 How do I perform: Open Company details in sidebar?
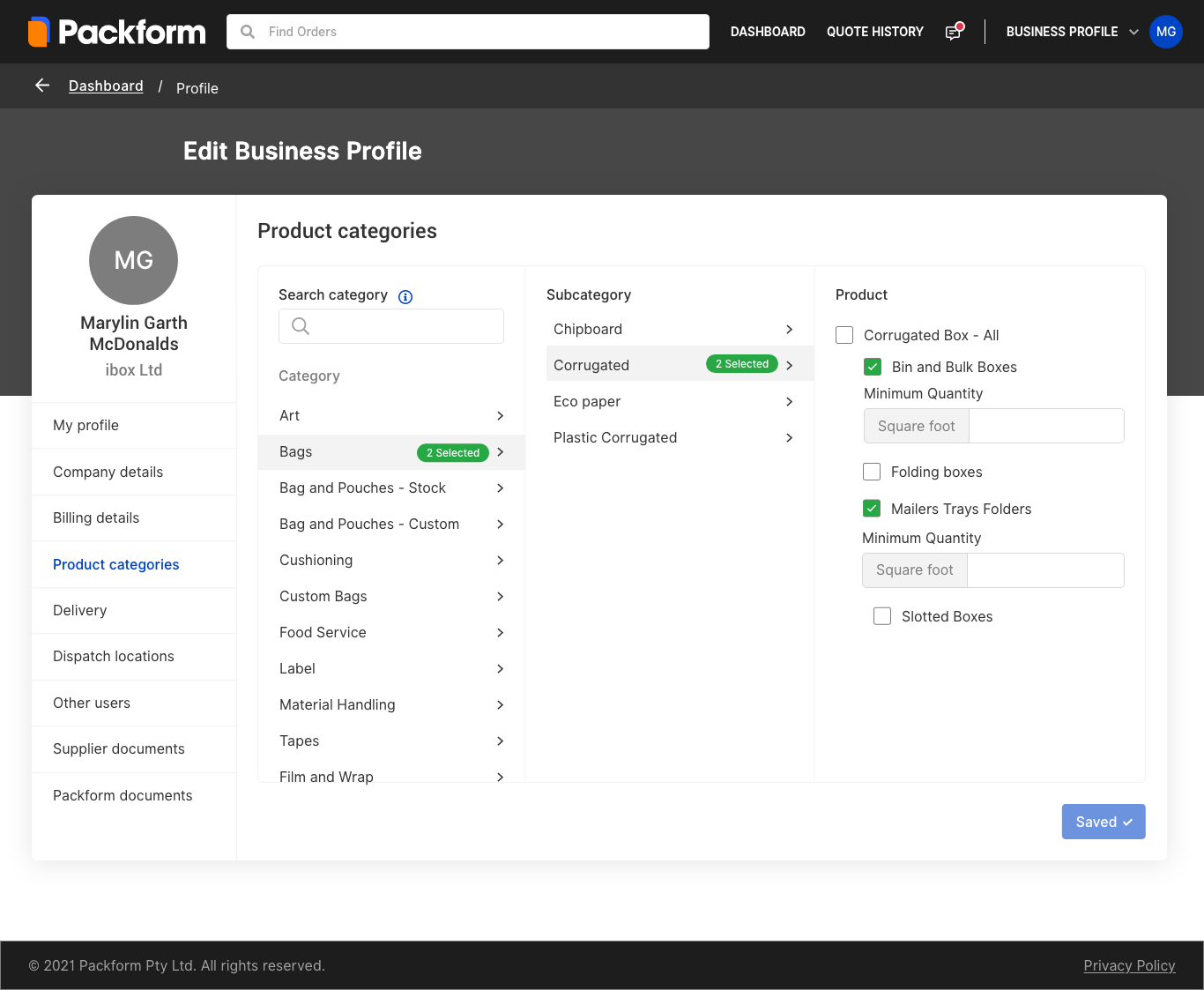pos(108,472)
